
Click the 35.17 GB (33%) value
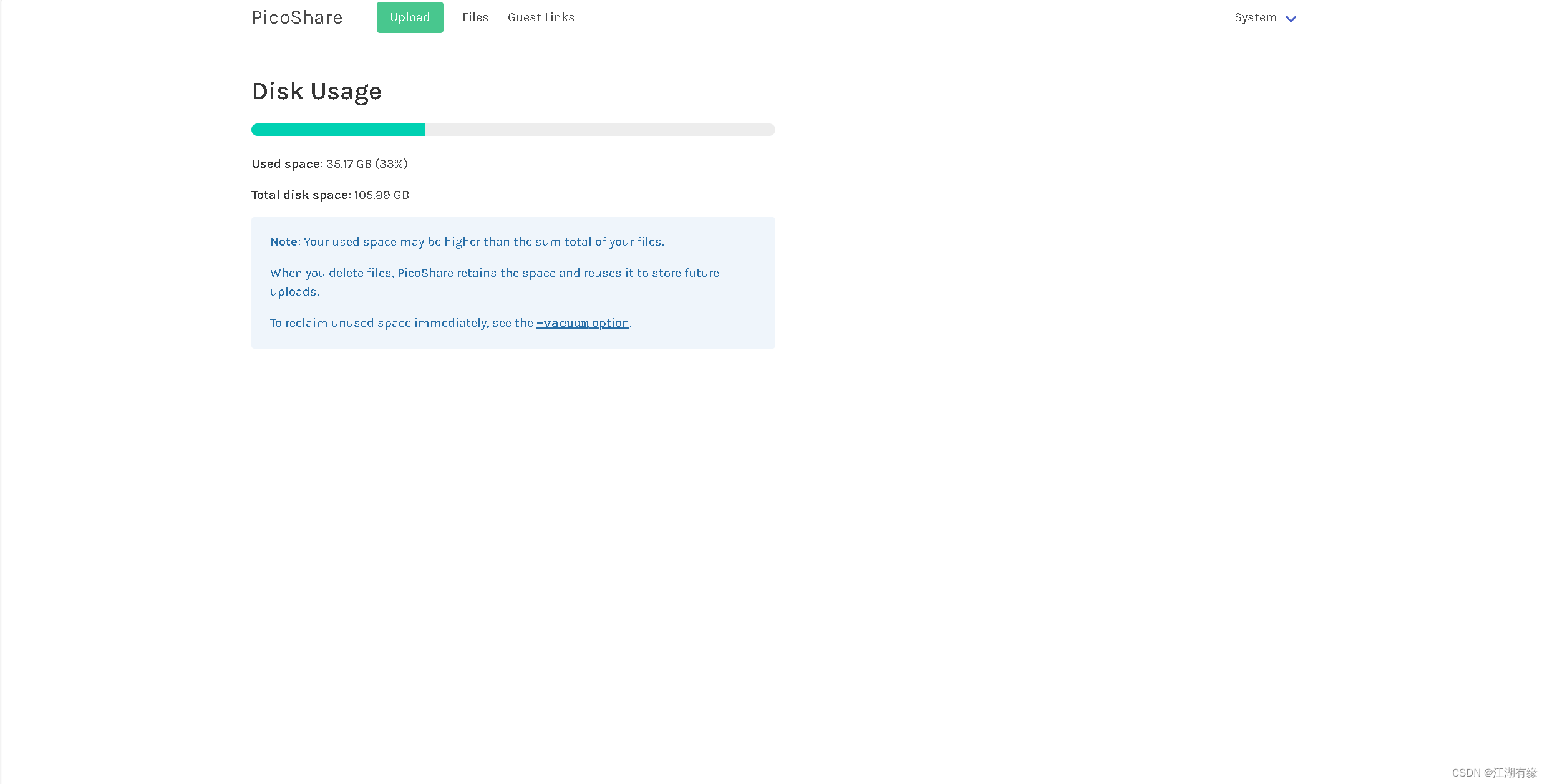(x=367, y=164)
